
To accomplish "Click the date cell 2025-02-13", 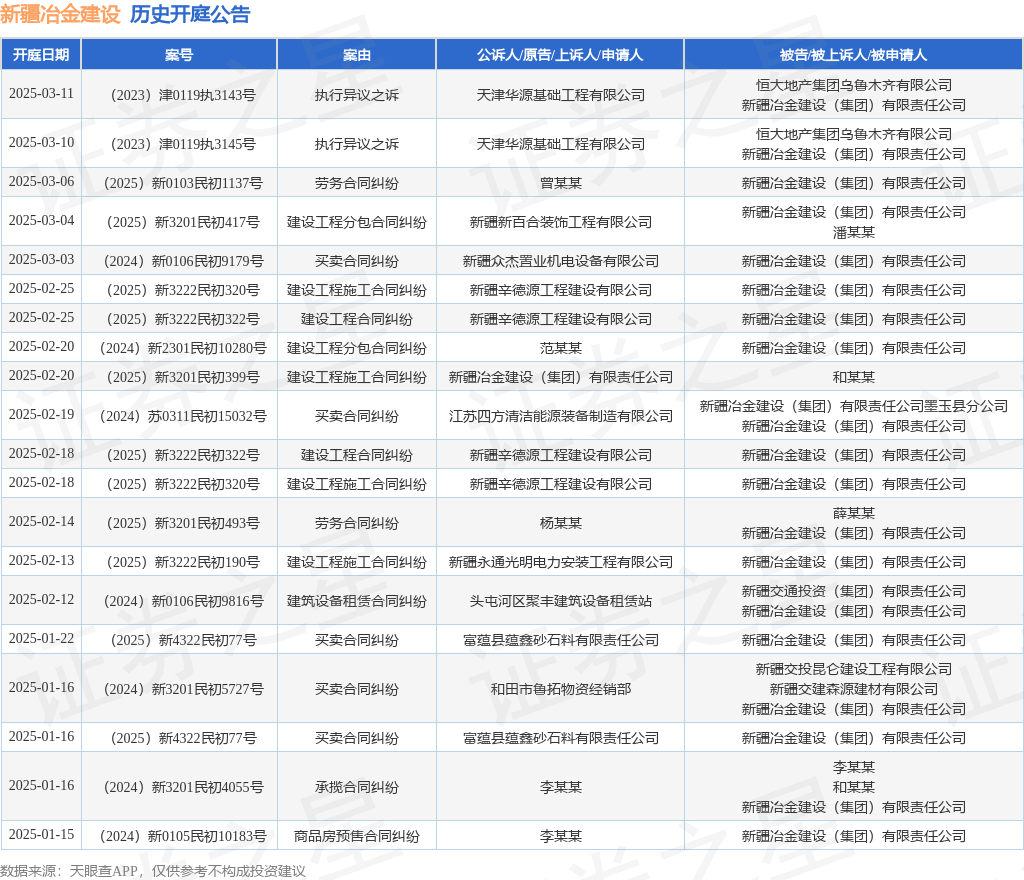I will pos(41,561).
